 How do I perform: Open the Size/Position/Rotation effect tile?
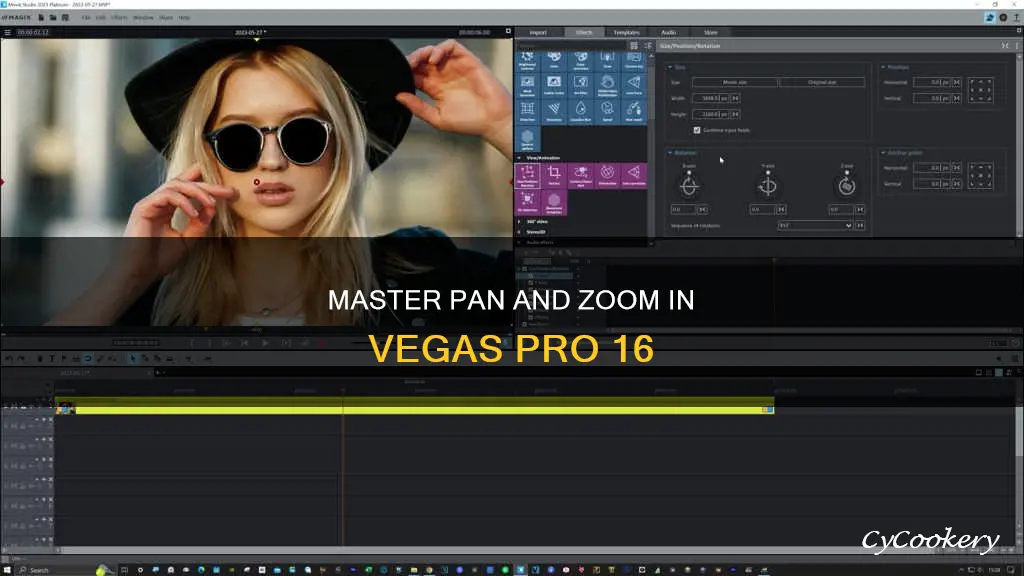pyautogui.click(x=527, y=176)
